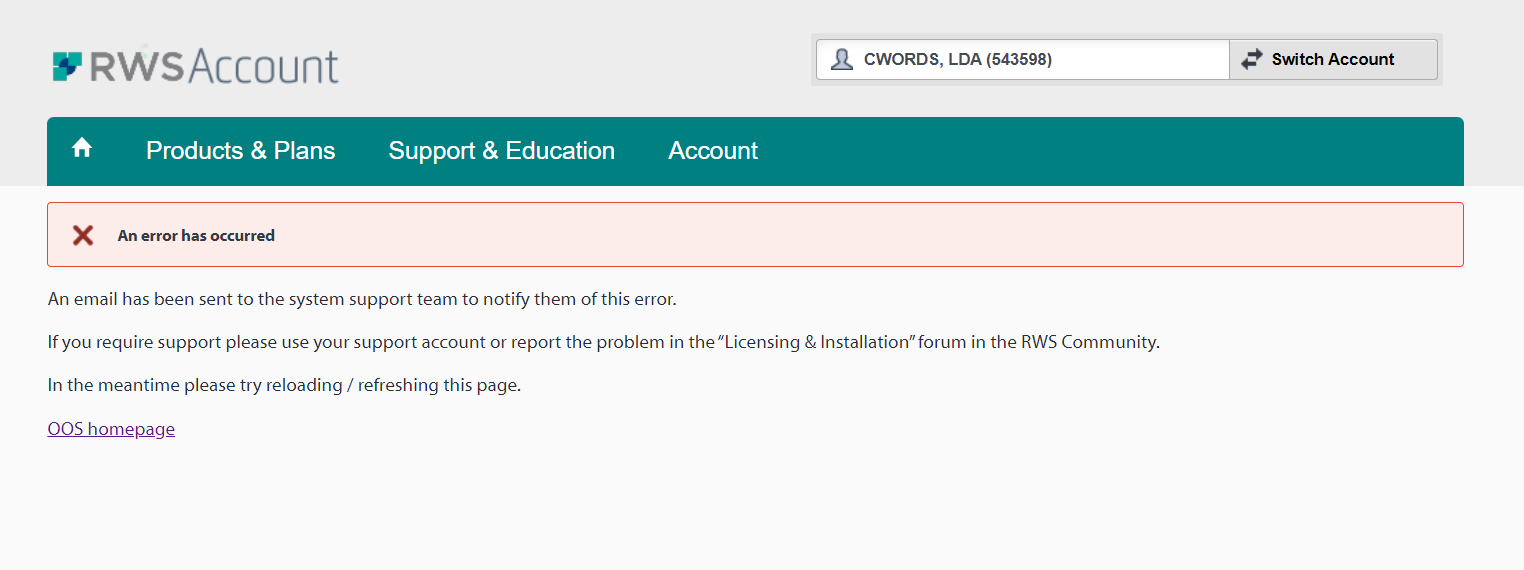This screenshot has height=570, width=1524.
Task: Click the user avatar icon beside CWORDS
Action: coord(842,59)
